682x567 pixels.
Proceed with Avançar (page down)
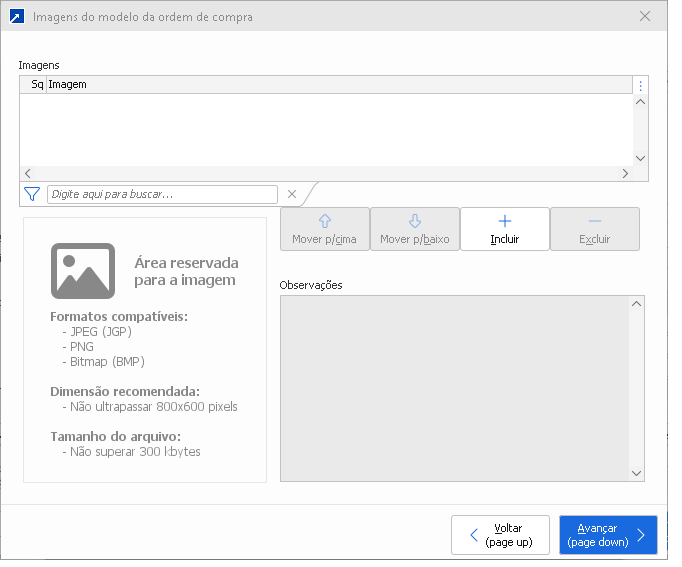[x=607, y=535]
